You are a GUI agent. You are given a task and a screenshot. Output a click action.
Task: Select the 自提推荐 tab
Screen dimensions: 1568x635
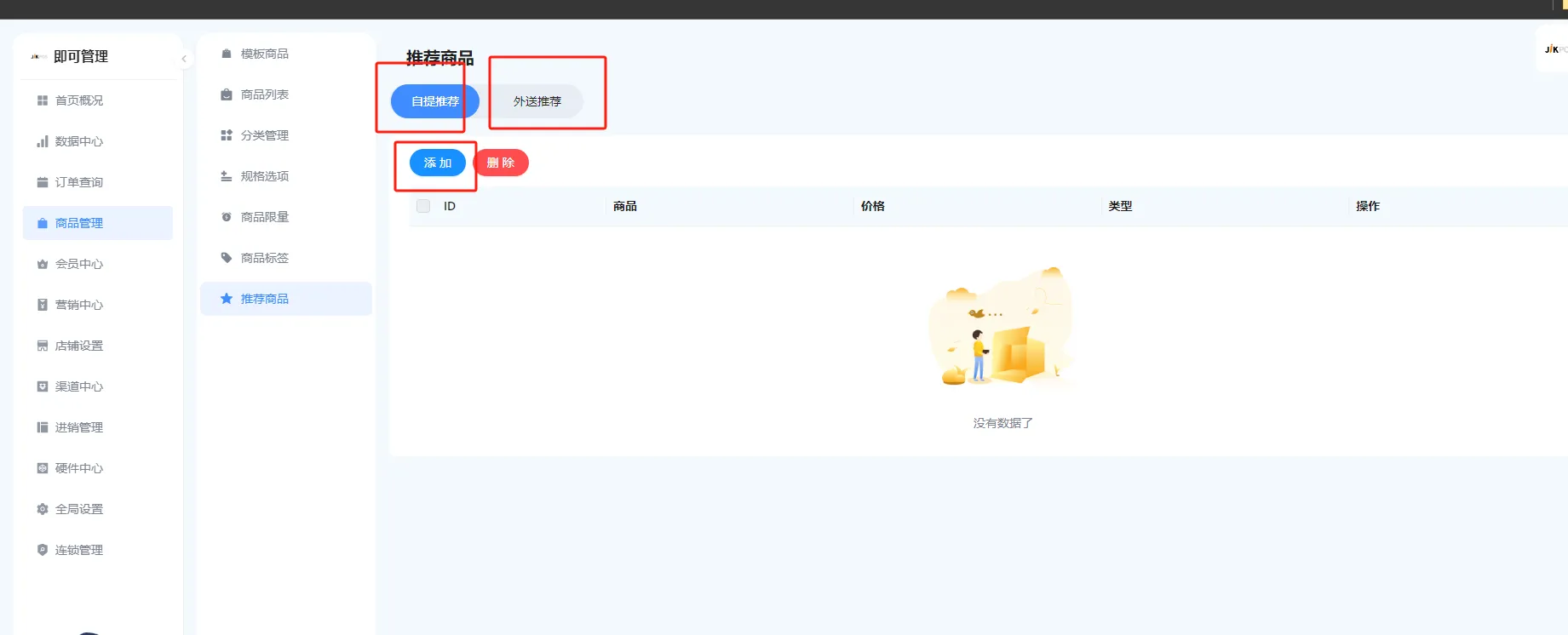pos(435,101)
